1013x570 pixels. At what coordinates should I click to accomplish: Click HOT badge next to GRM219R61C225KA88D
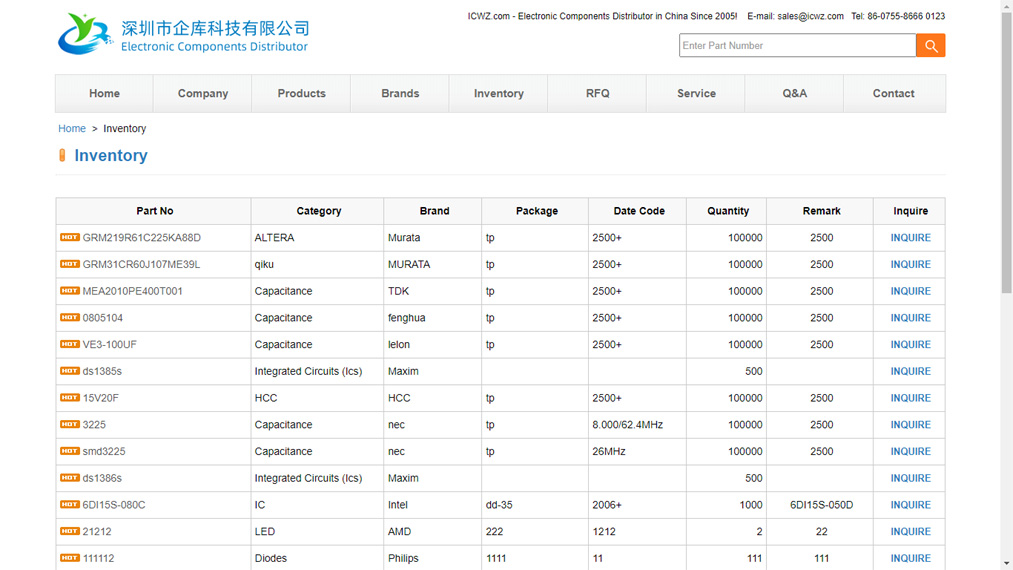tap(70, 237)
